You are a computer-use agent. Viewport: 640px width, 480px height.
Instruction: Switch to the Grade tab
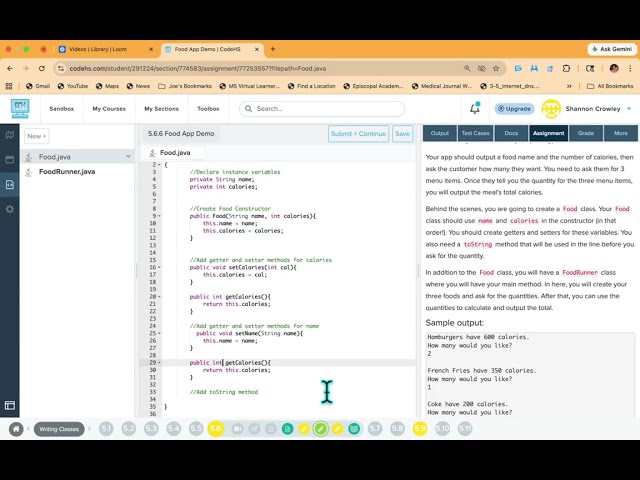(x=586, y=133)
